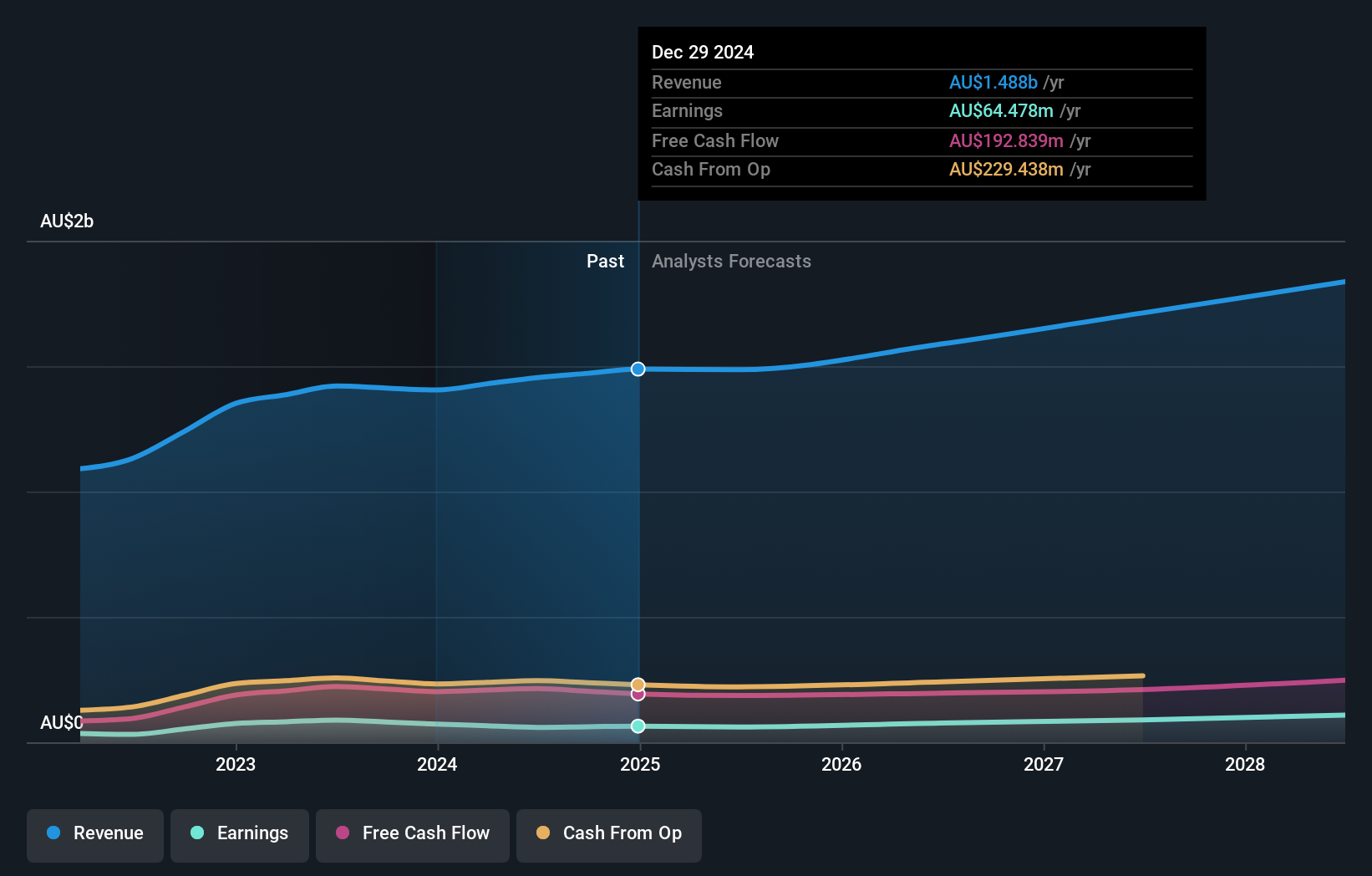Click the AU$2b y-axis label
This screenshot has height=876, width=1372.
tap(67, 222)
